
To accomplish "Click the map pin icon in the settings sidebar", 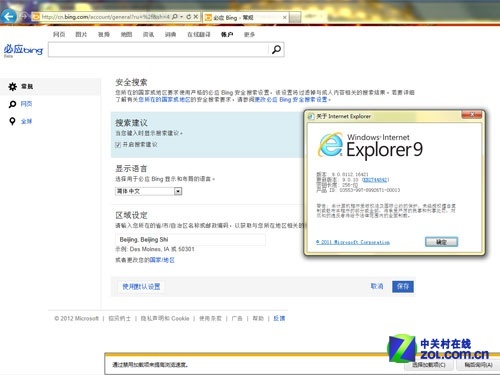I will [x=12, y=121].
